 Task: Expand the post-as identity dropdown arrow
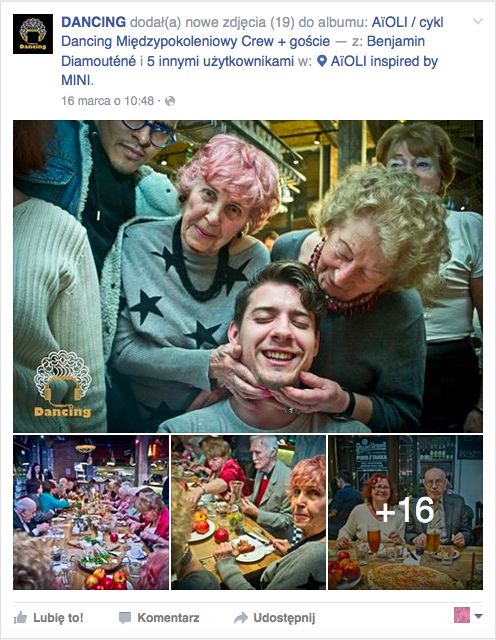478,616
